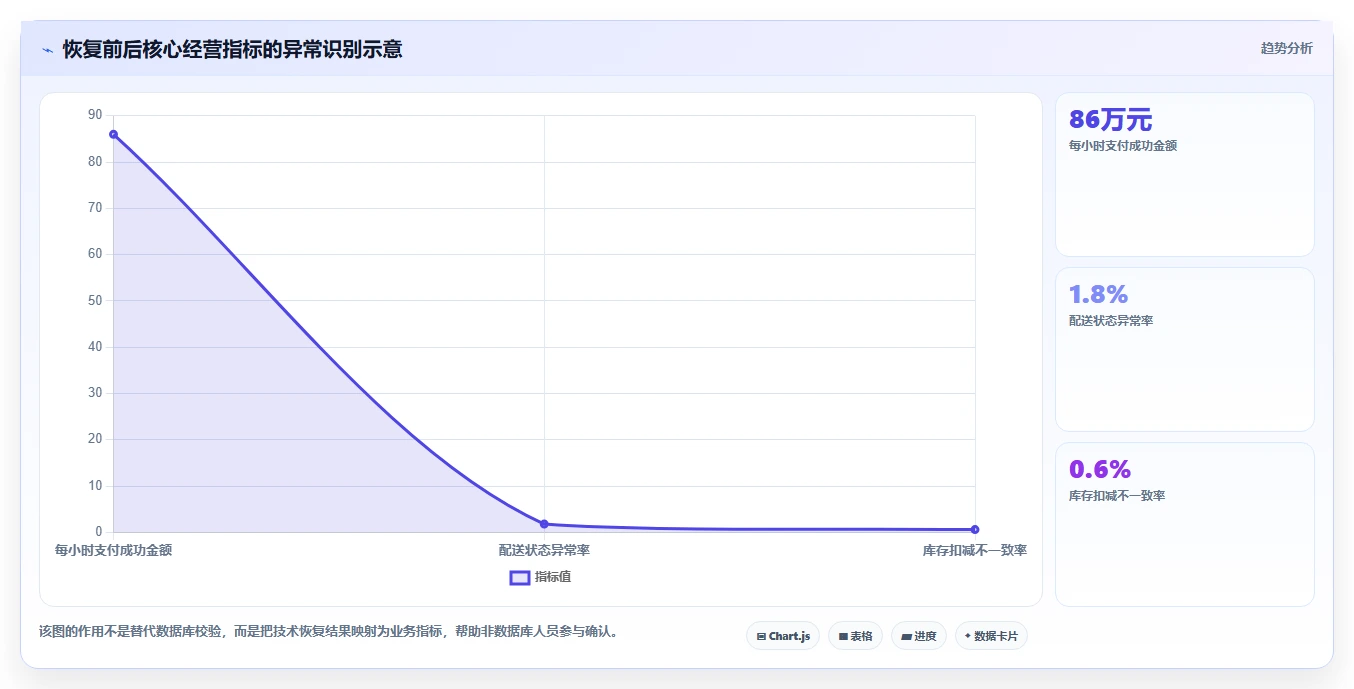Viewport: 1354px width, 689px height.
Task: Click the data point at 每小时支付成功金额
Action: coord(113,134)
